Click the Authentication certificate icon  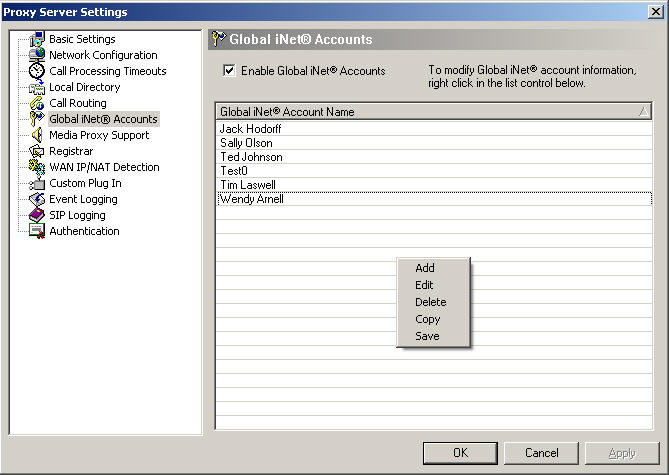click(x=37, y=231)
